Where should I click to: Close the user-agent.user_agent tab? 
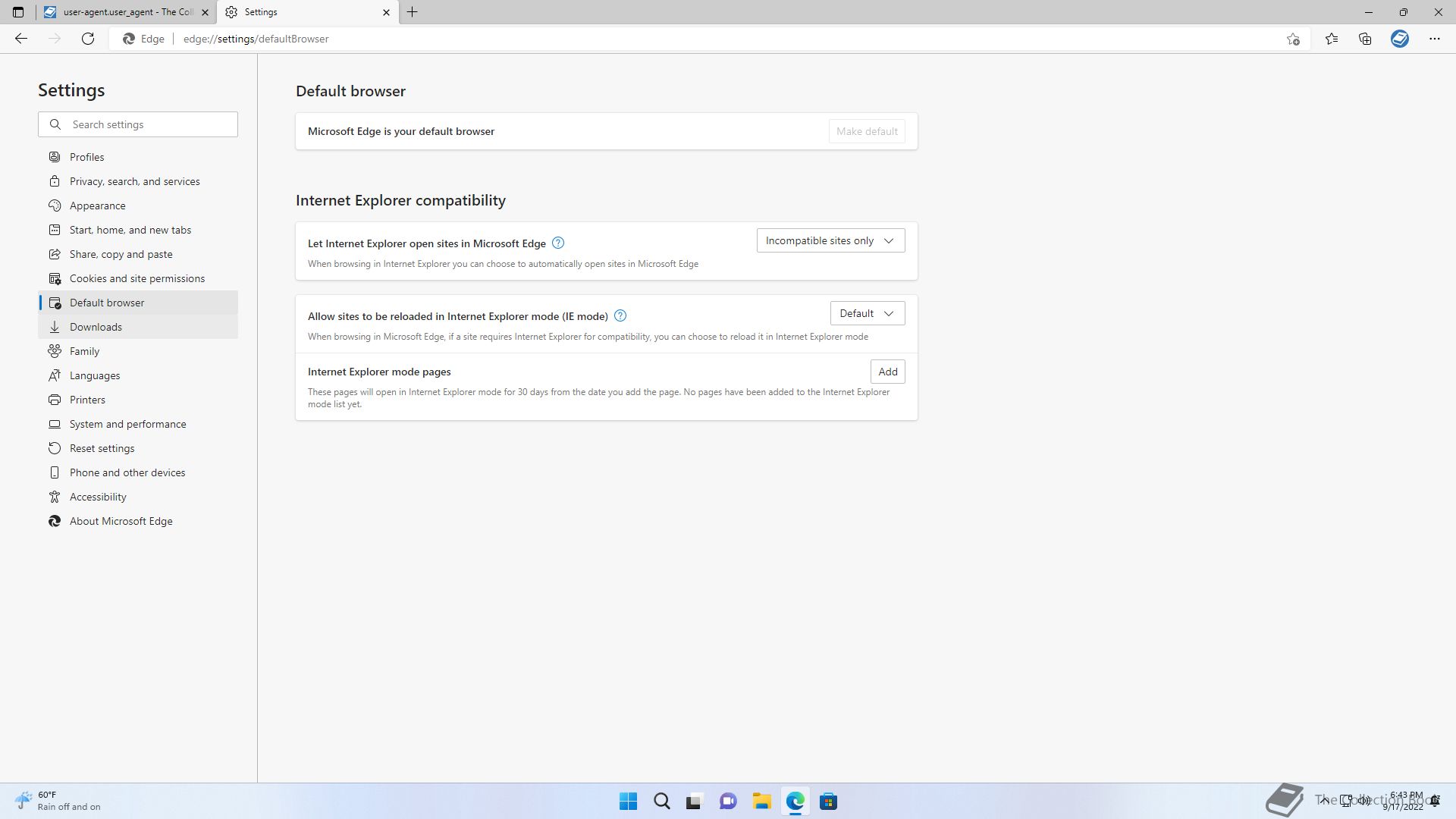tap(205, 12)
